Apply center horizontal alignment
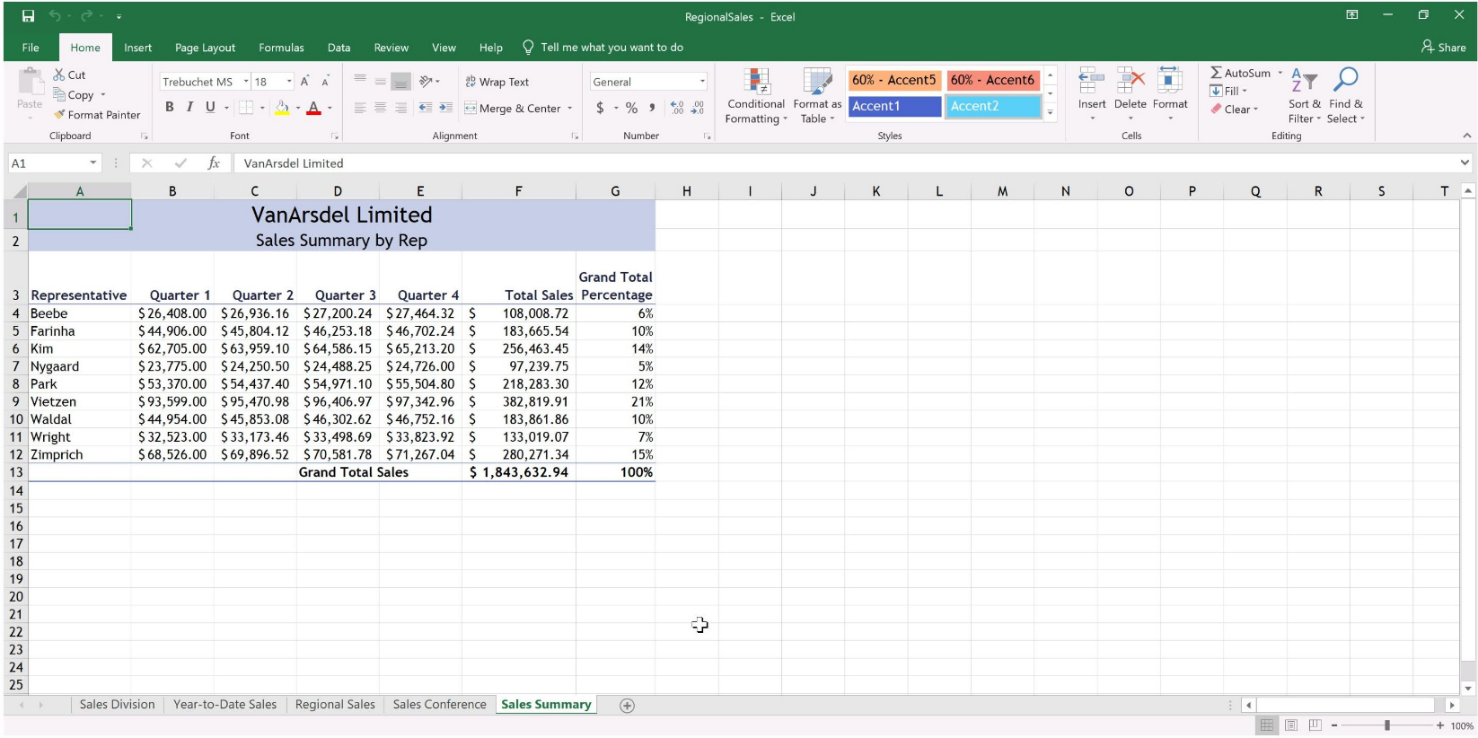1478x738 pixels. pos(380,108)
